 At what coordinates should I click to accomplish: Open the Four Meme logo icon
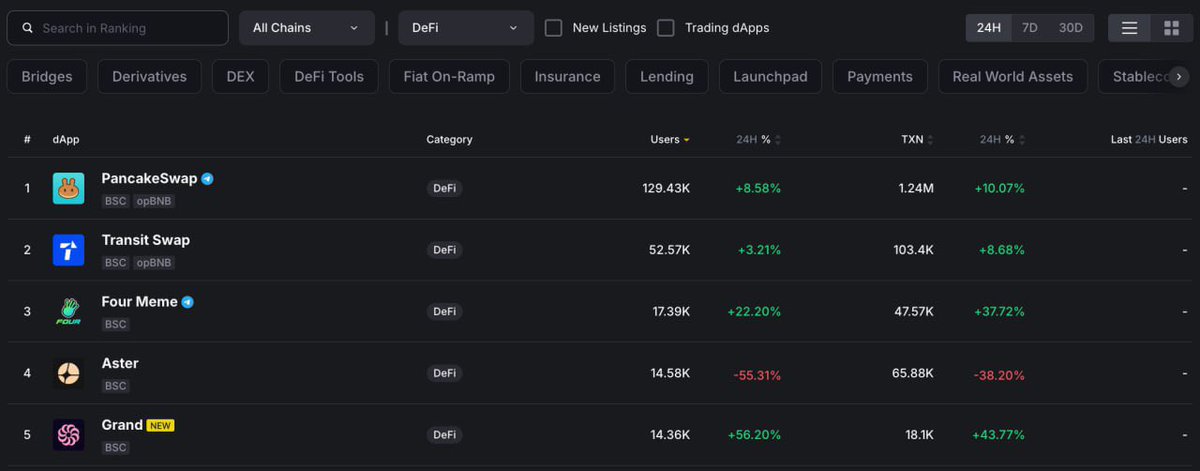[68, 312]
